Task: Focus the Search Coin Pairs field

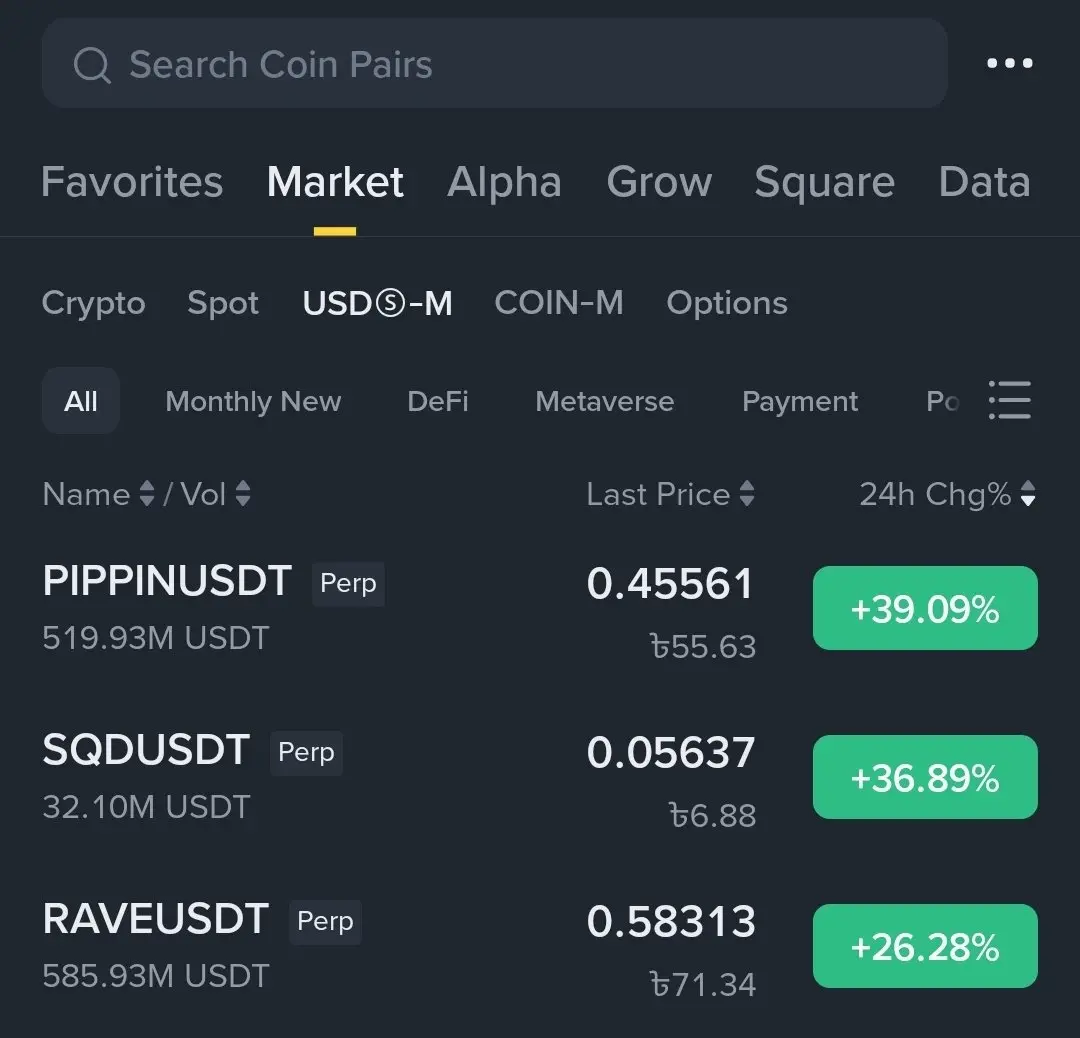Action: tap(495, 63)
